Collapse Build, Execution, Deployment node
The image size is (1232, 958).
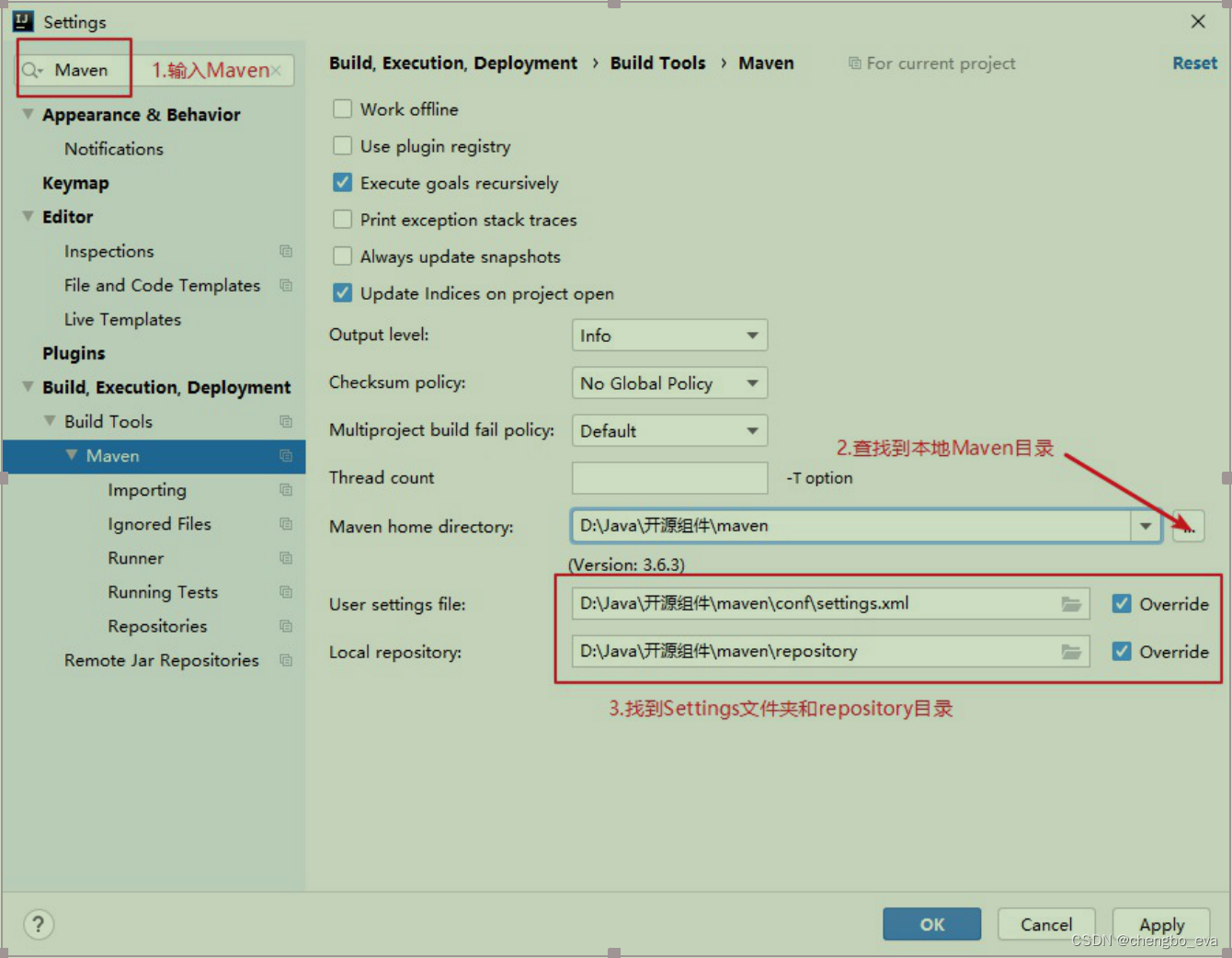coord(29,386)
